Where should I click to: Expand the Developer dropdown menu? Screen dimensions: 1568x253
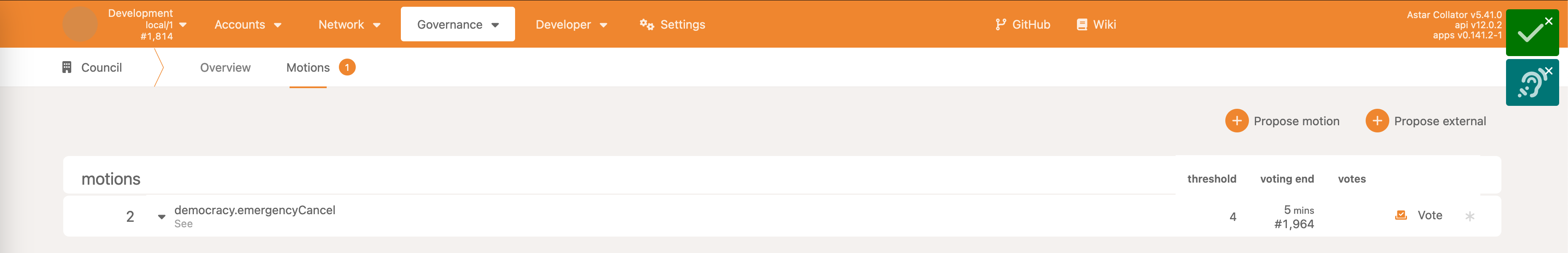(x=571, y=24)
